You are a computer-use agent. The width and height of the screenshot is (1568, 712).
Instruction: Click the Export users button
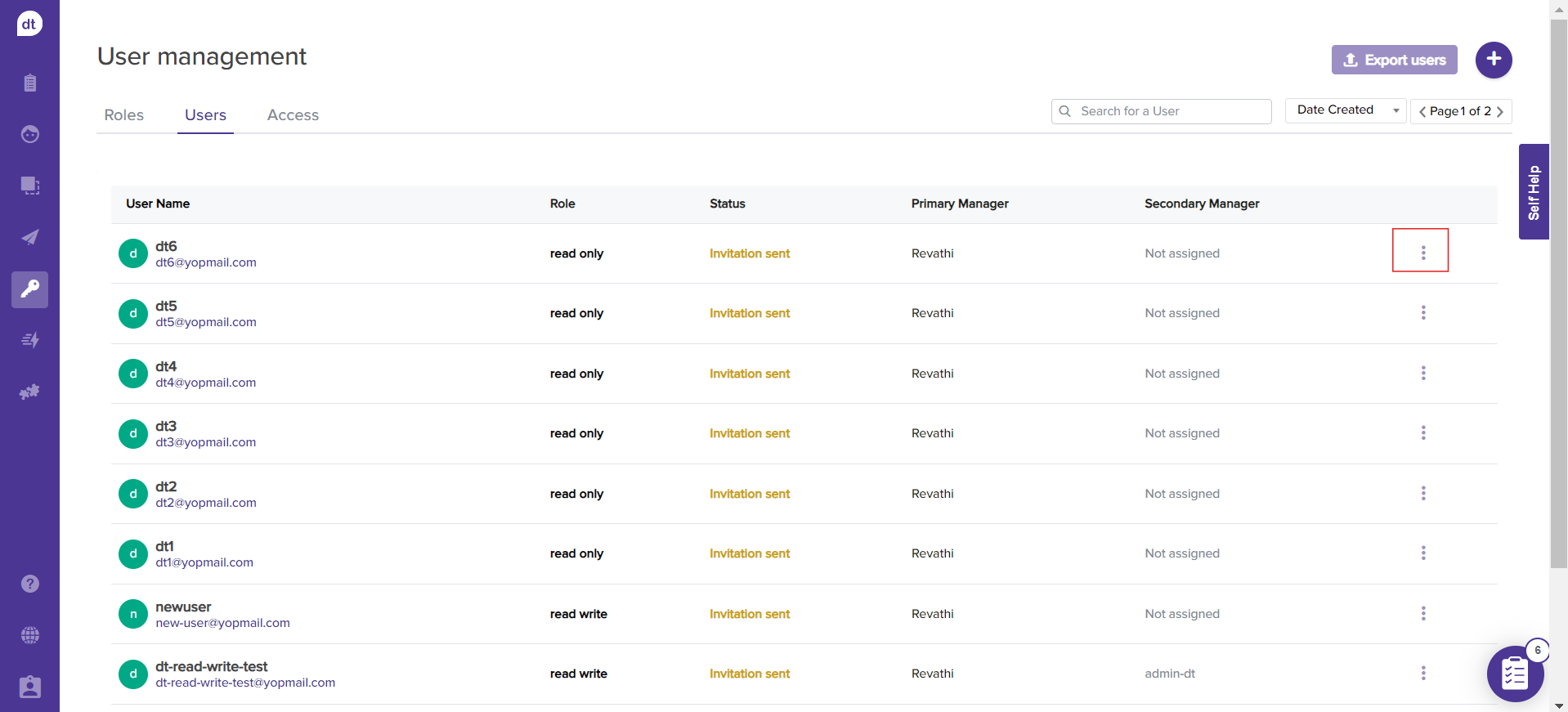point(1394,60)
